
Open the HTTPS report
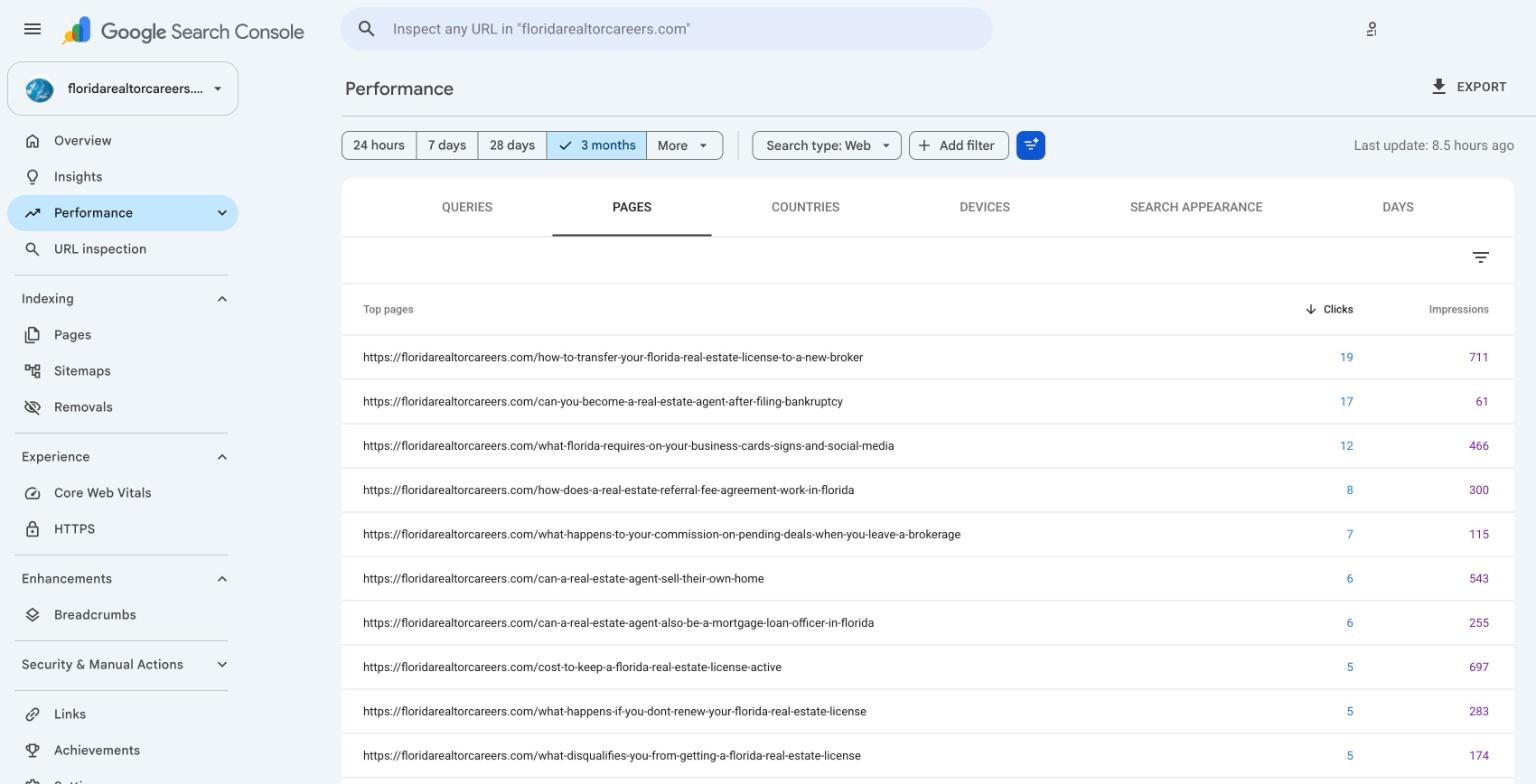pos(122,529)
